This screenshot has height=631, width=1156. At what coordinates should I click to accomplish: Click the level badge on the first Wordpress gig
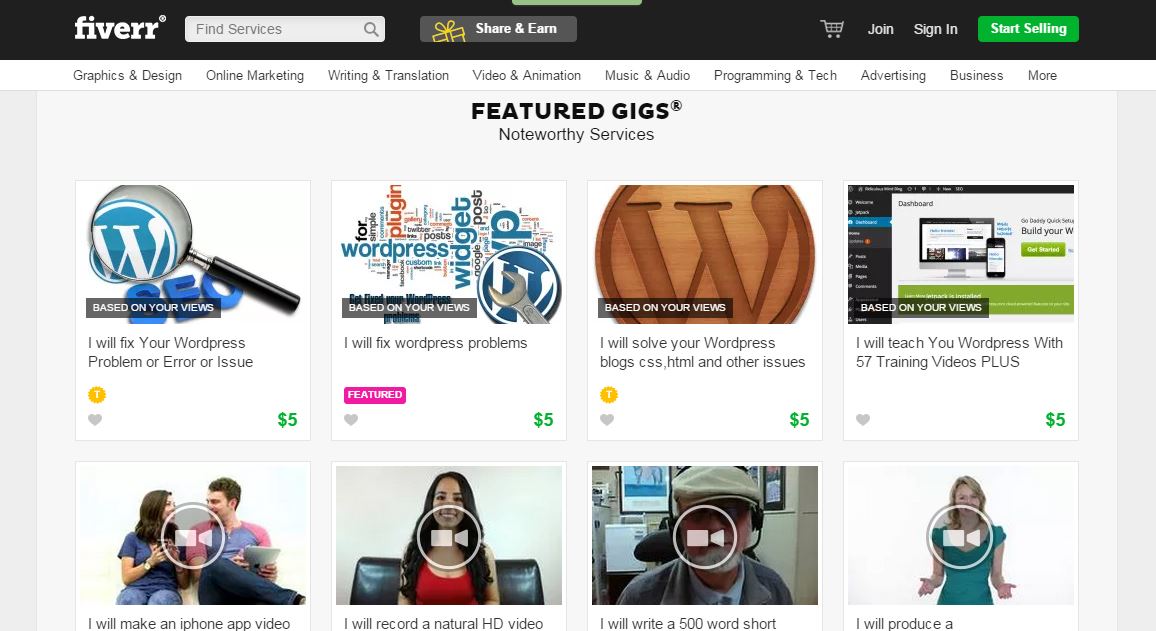click(x=95, y=395)
